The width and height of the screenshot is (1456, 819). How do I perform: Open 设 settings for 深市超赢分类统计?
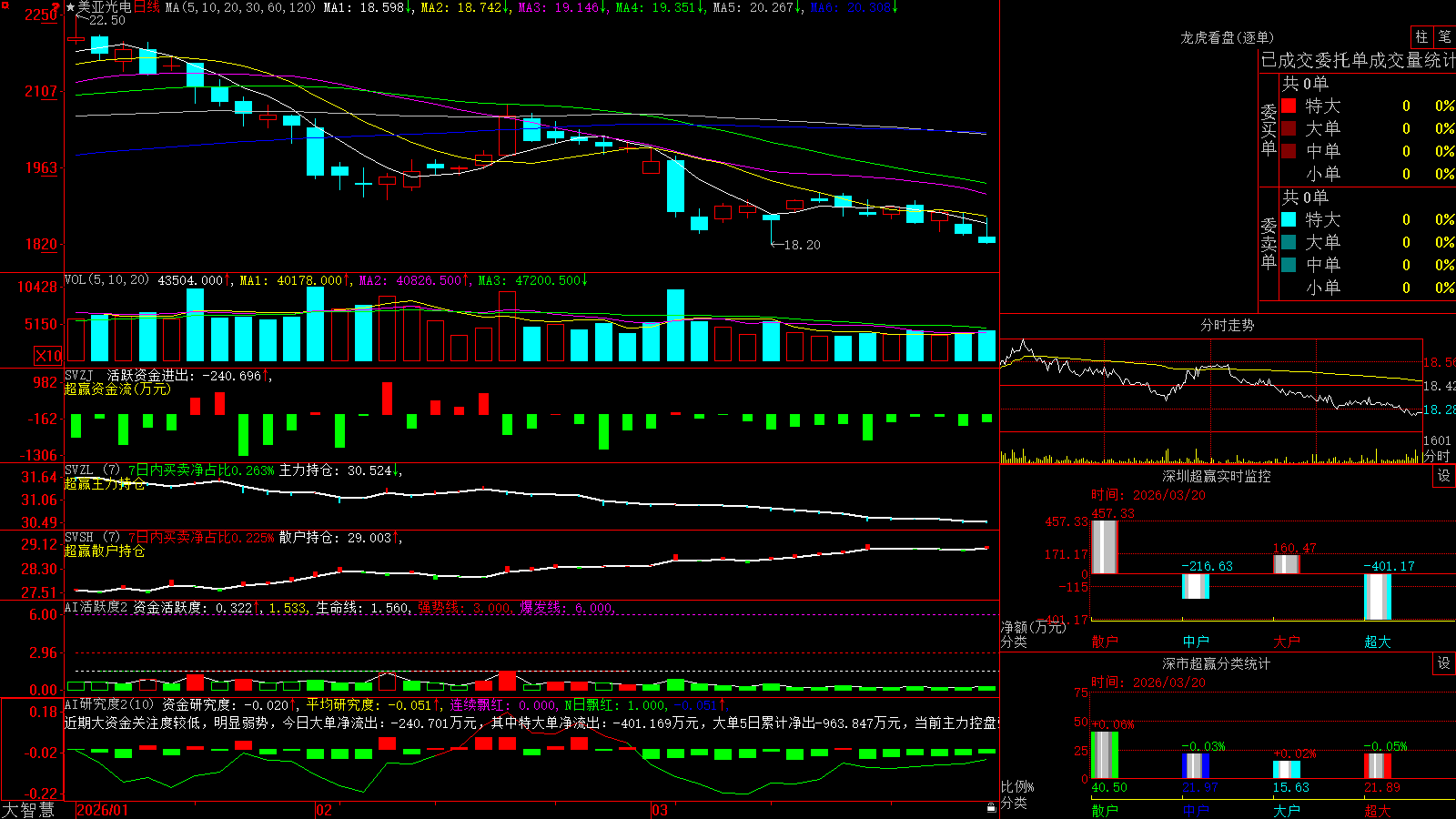(x=1444, y=663)
